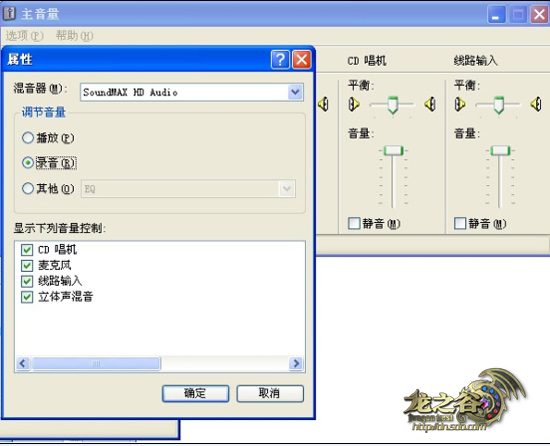550x446 pixels.
Task: Click left speaker icon under CD 唱机 balance
Action: pos(354,104)
